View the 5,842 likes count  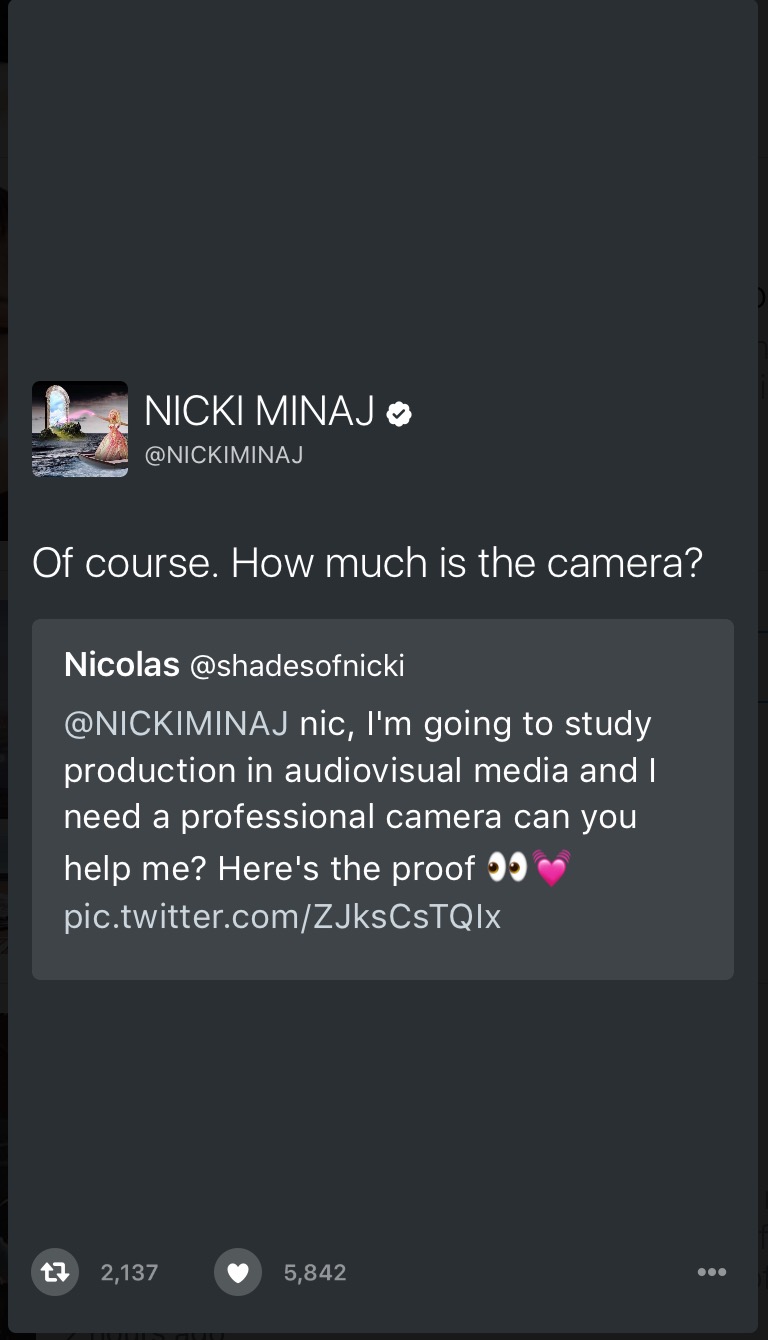coord(315,1273)
